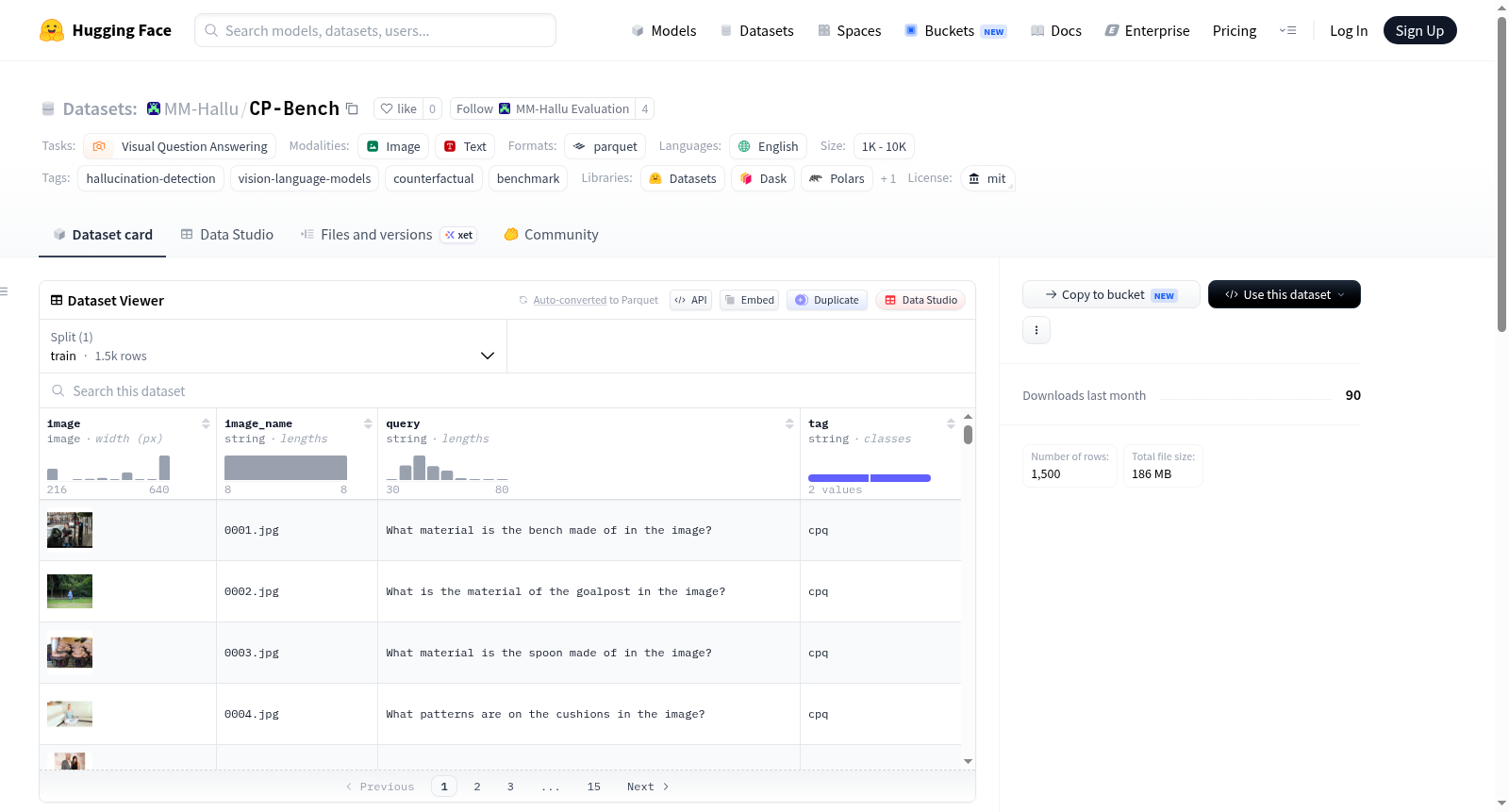
Task: Open the Buckets page
Action: [955, 30]
